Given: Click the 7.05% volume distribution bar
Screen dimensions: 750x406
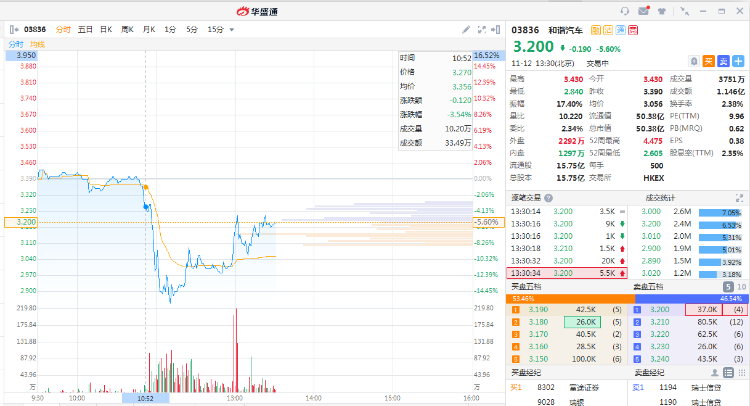Looking at the screenshot, I should 720,212.
